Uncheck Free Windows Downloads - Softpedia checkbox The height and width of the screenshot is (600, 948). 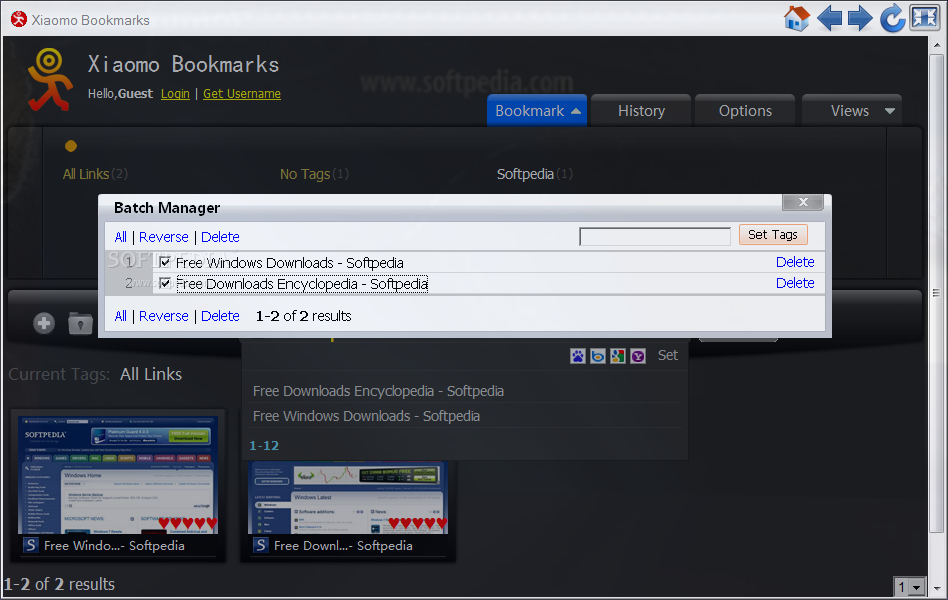pos(165,262)
